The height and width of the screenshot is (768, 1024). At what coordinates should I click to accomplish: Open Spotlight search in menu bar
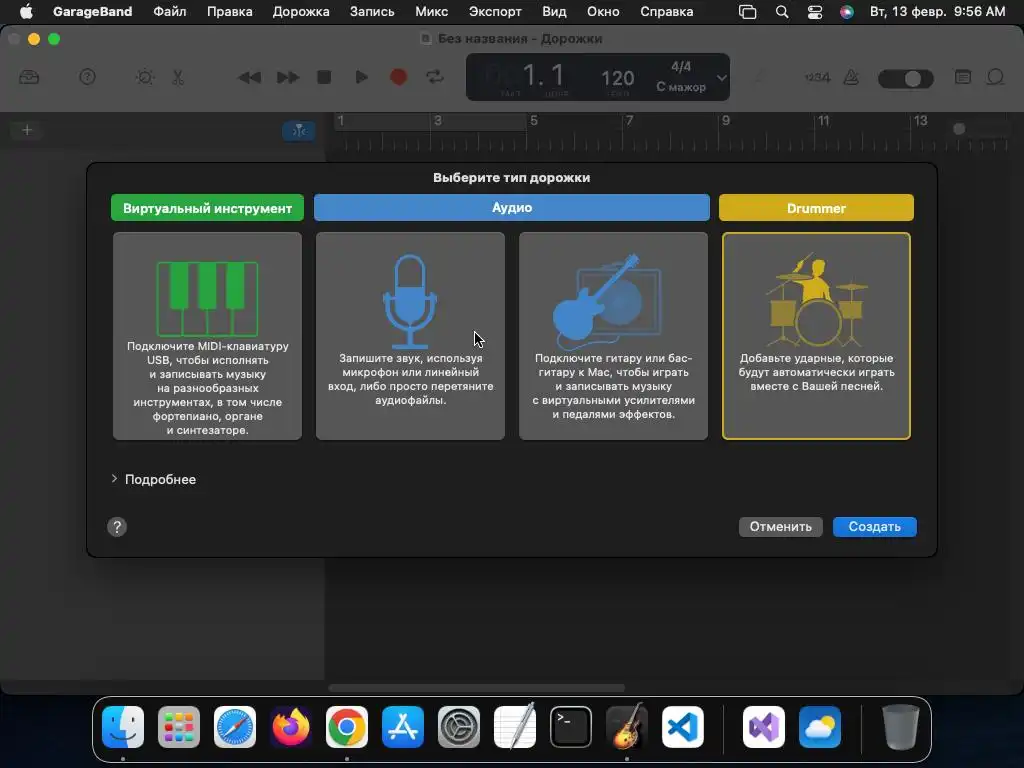[x=781, y=12]
